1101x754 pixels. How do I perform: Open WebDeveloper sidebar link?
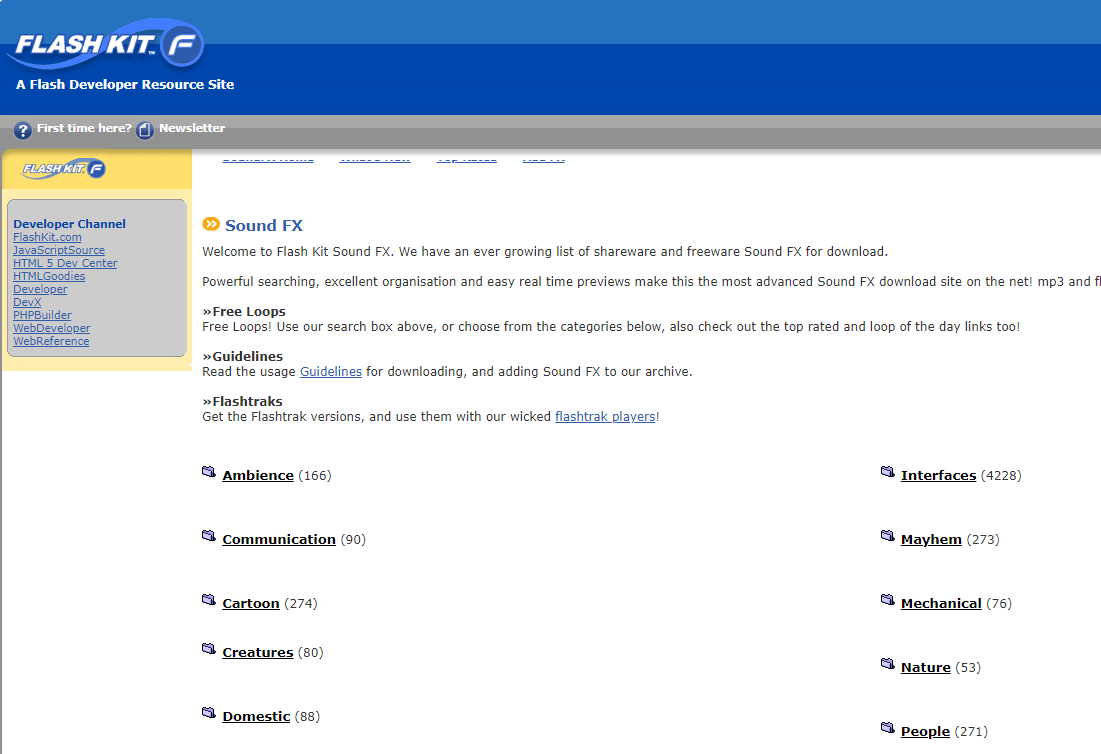pos(51,328)
